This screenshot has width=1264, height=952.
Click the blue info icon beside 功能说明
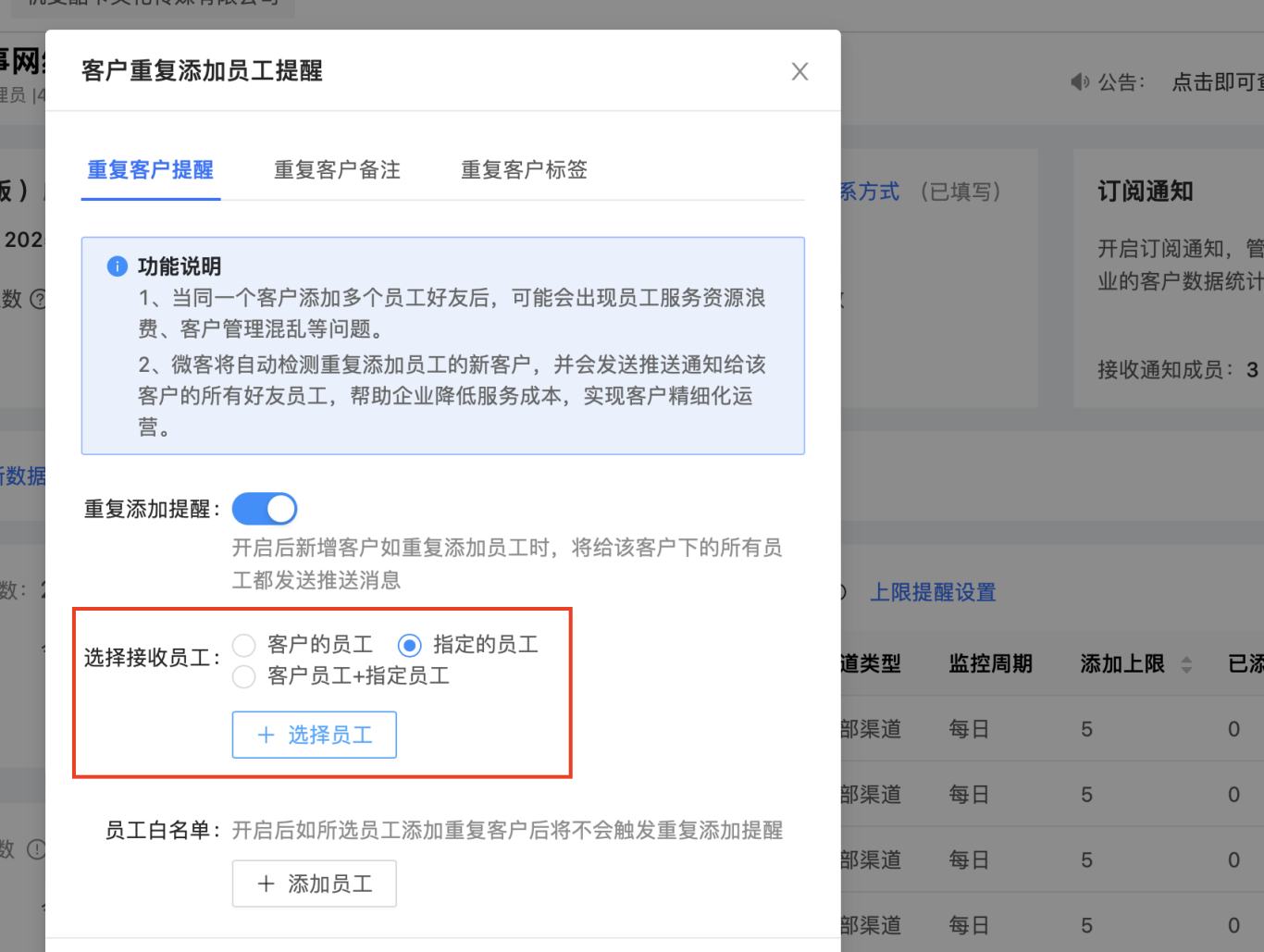click(x=118, y=266)
